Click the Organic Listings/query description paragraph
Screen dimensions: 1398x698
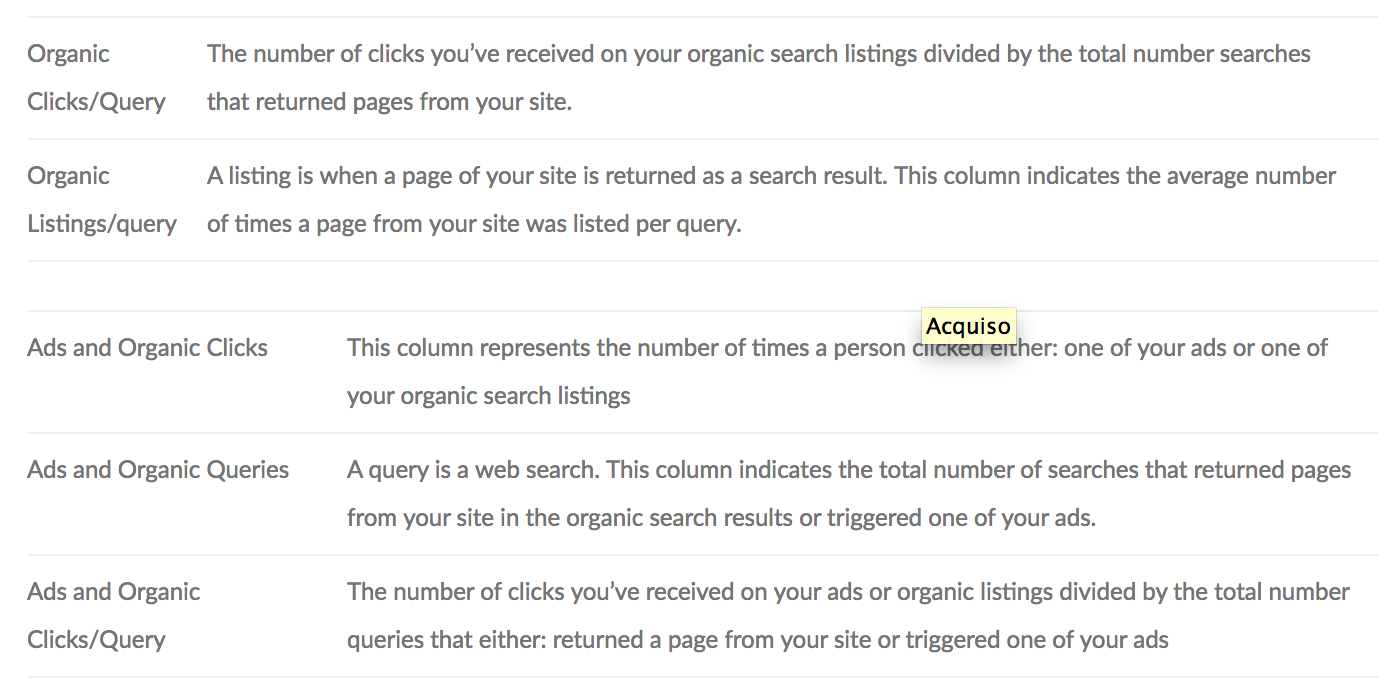[x=772, y=200]
